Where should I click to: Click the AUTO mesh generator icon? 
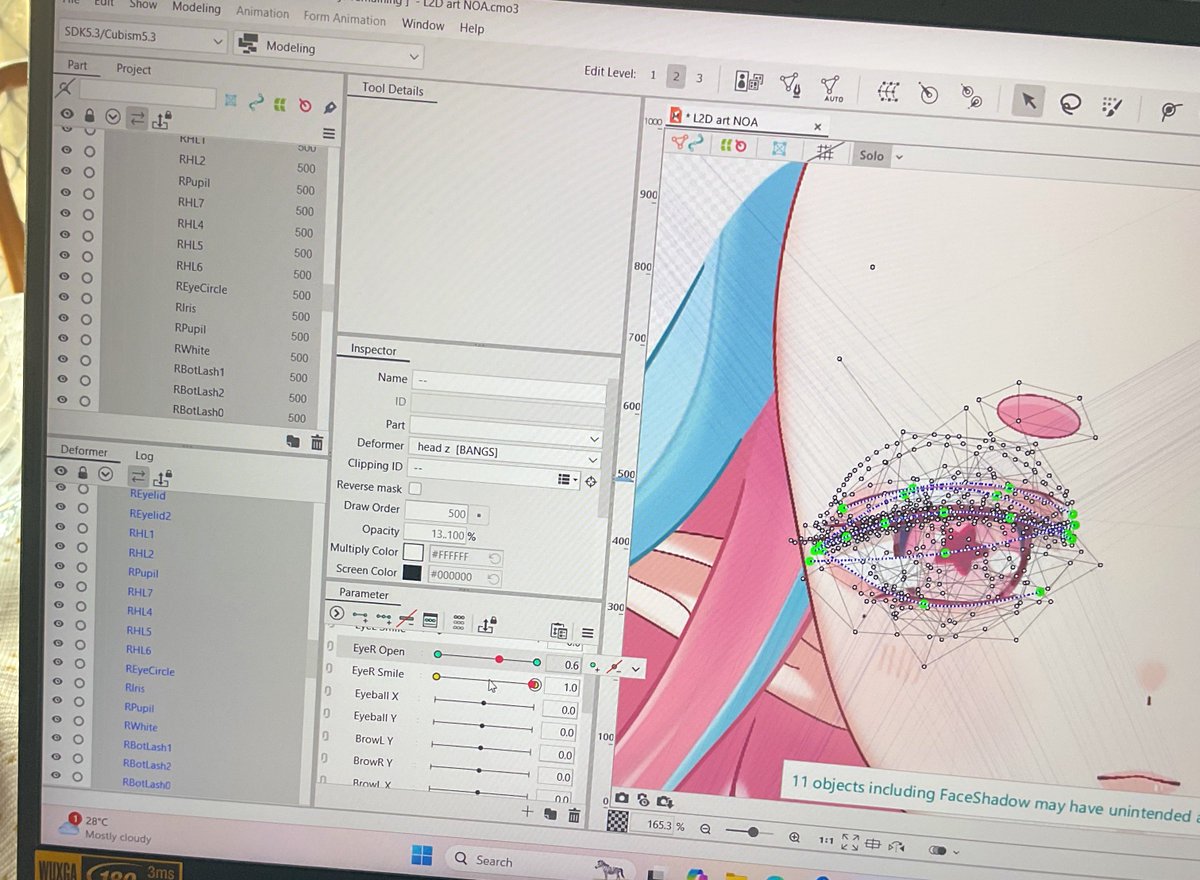tap(832, 88)
